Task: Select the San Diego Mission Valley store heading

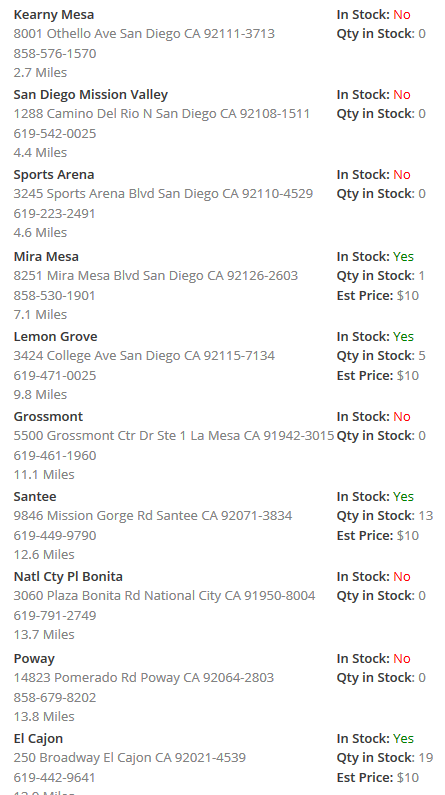Action: (x=91, y=95)
